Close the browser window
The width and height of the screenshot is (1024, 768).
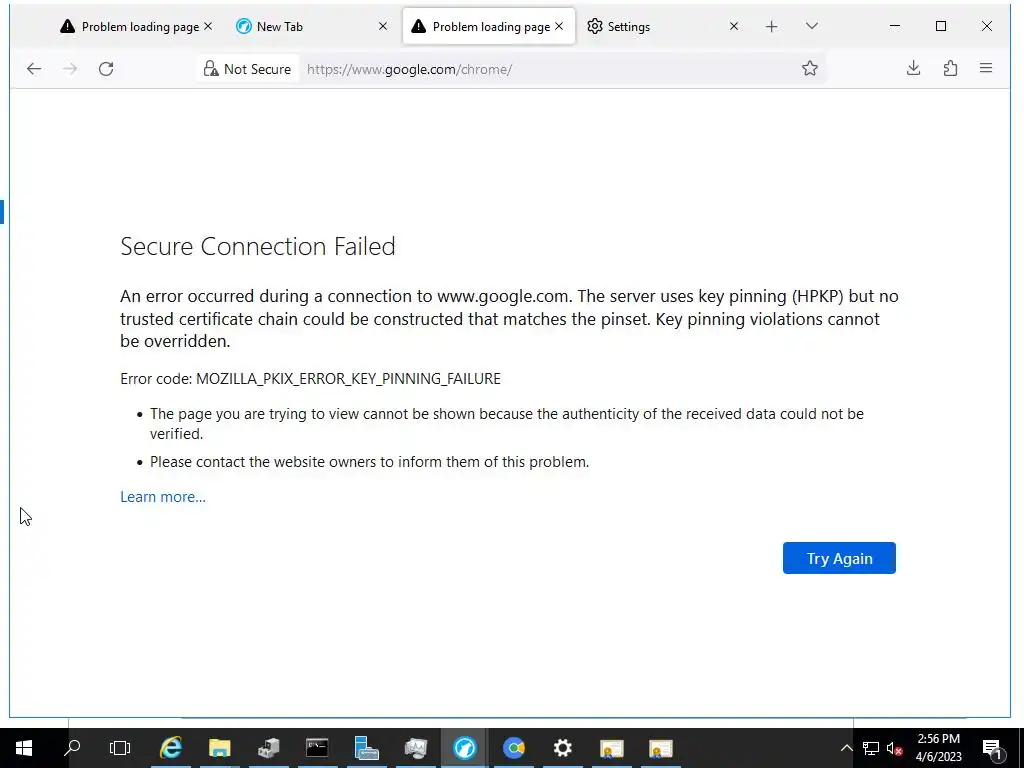[987, 26]
